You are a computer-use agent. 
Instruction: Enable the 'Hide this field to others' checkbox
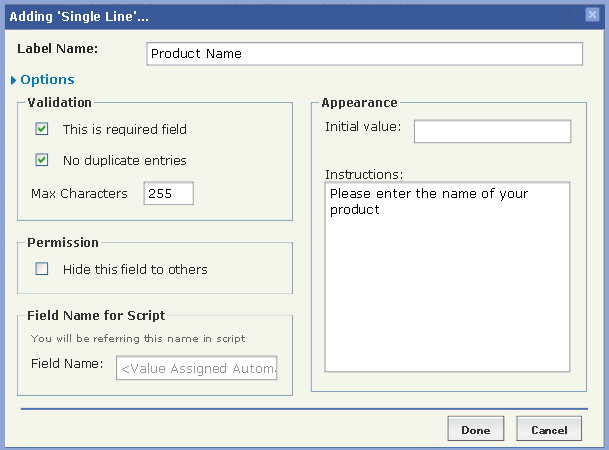pos(42,269)
